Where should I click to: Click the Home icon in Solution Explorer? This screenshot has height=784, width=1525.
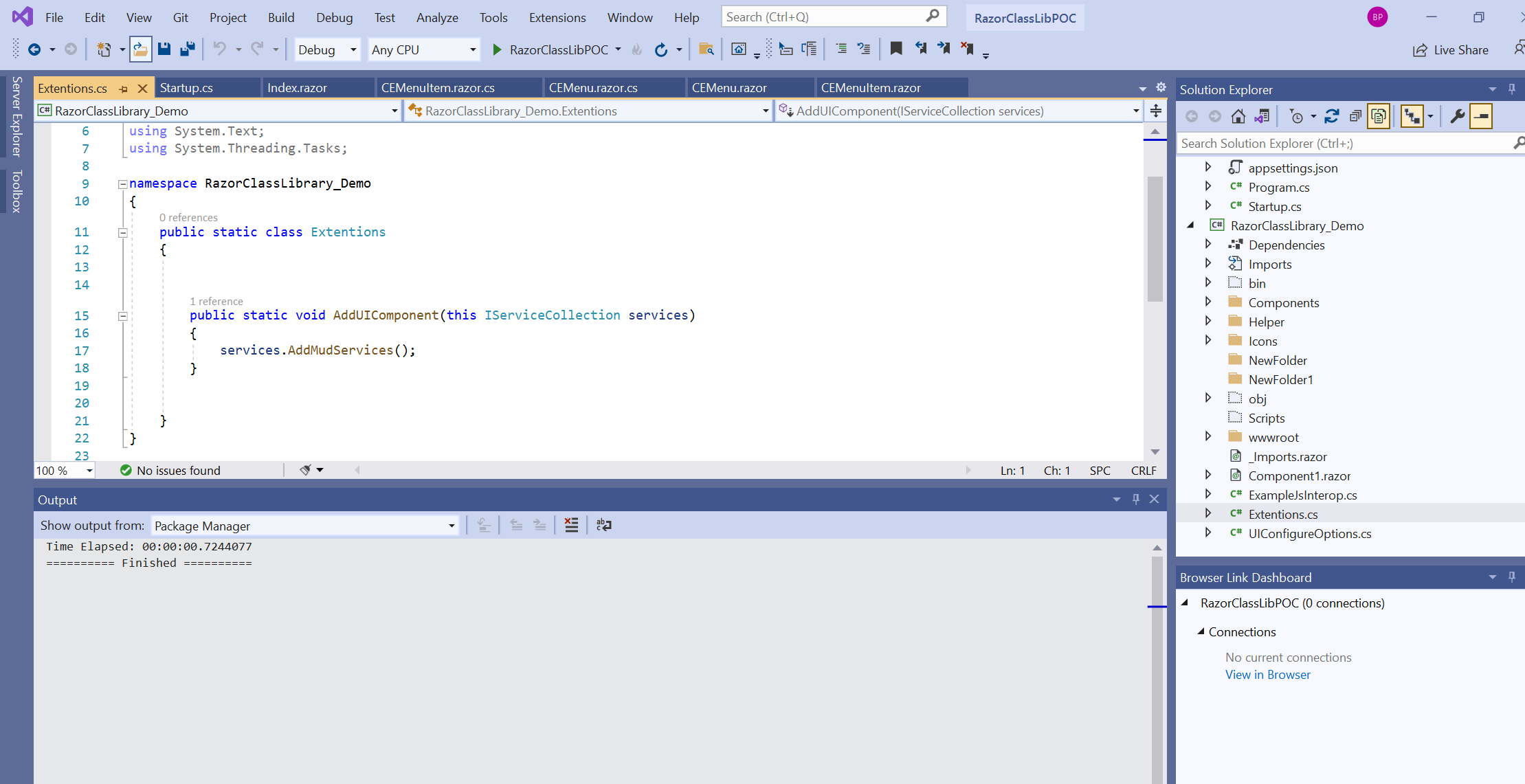coord(1238,116)
